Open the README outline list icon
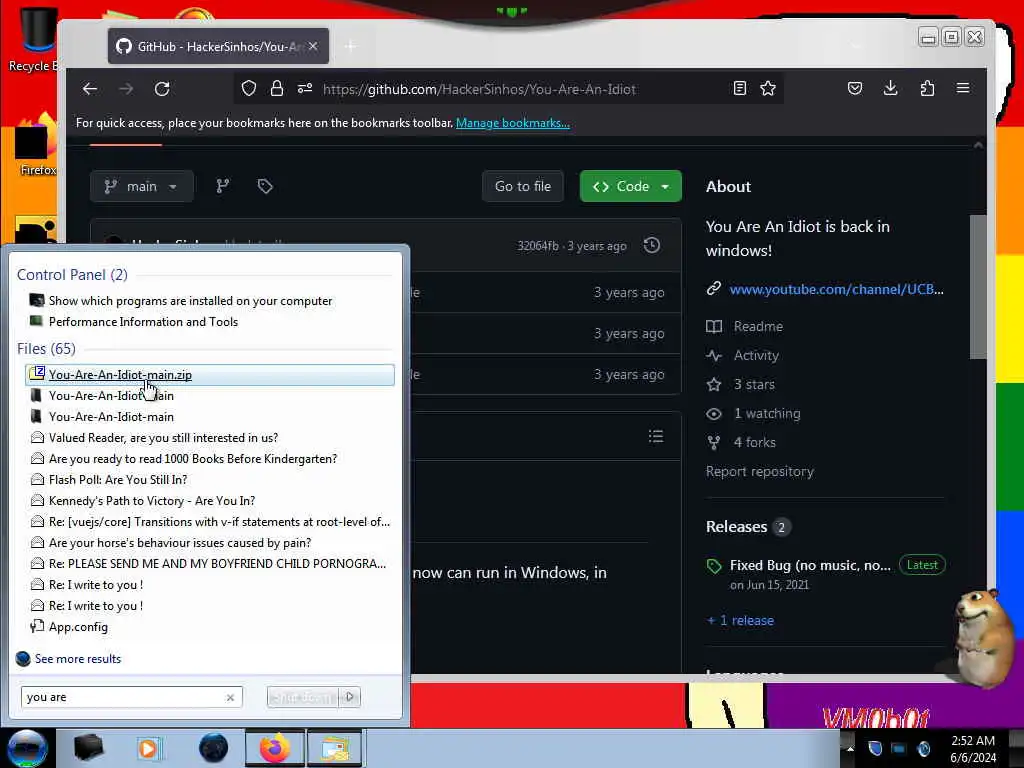Screen dimensions: 1024x768 [656, 436]
